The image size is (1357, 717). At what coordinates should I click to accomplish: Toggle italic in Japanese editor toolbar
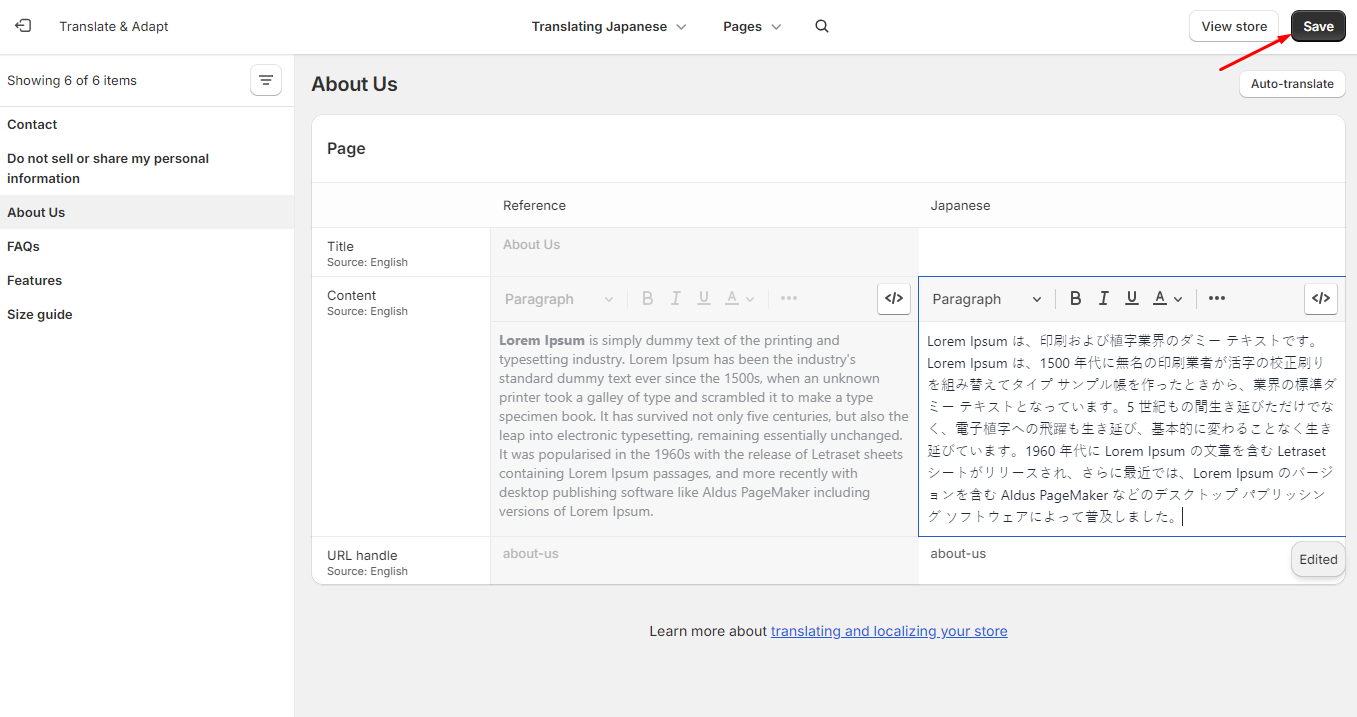(x=1103, y=298)
